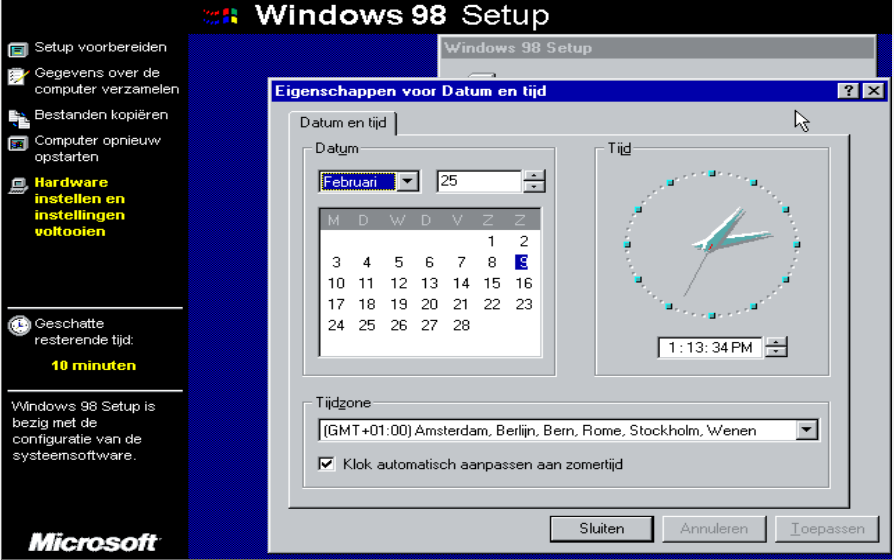Select day 3 in the calendar
Image resolution: width=894 pixels, height=560 pixels.
pos(336,262)
